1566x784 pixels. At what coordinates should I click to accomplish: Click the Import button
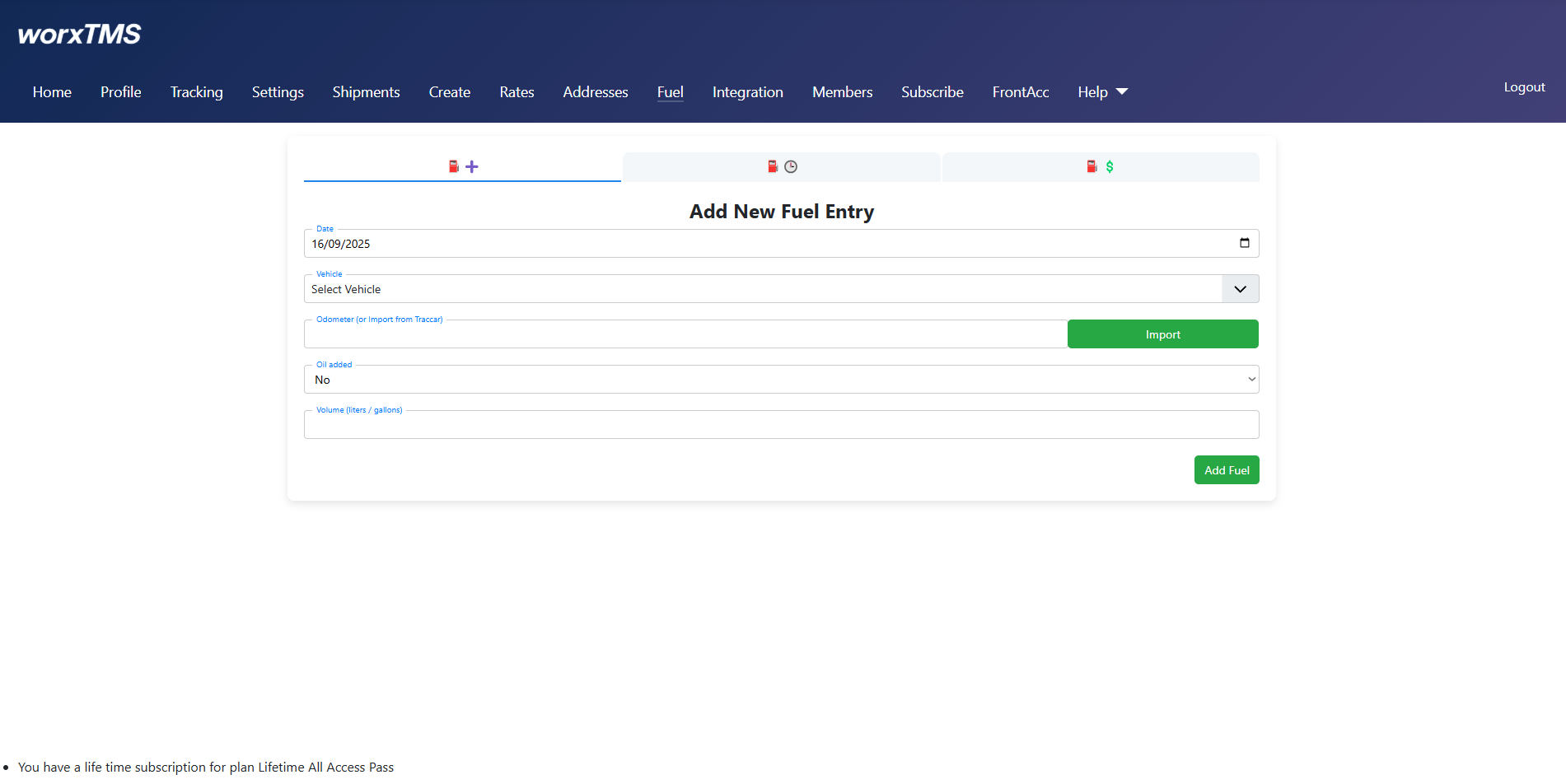[1162, 334]
